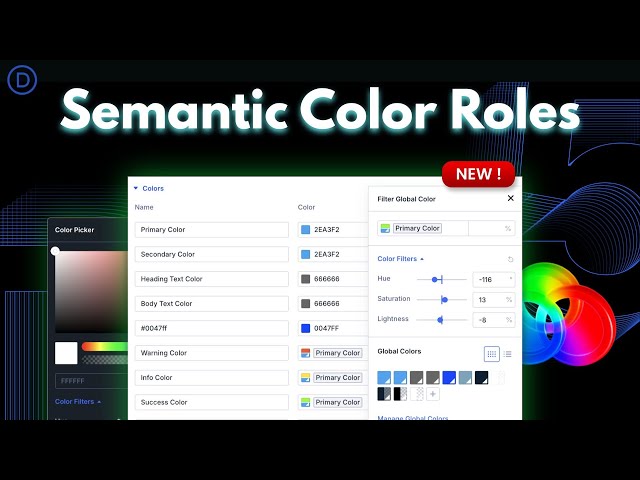Click Primary Color chip in Filter Global Color

point(417,228)
